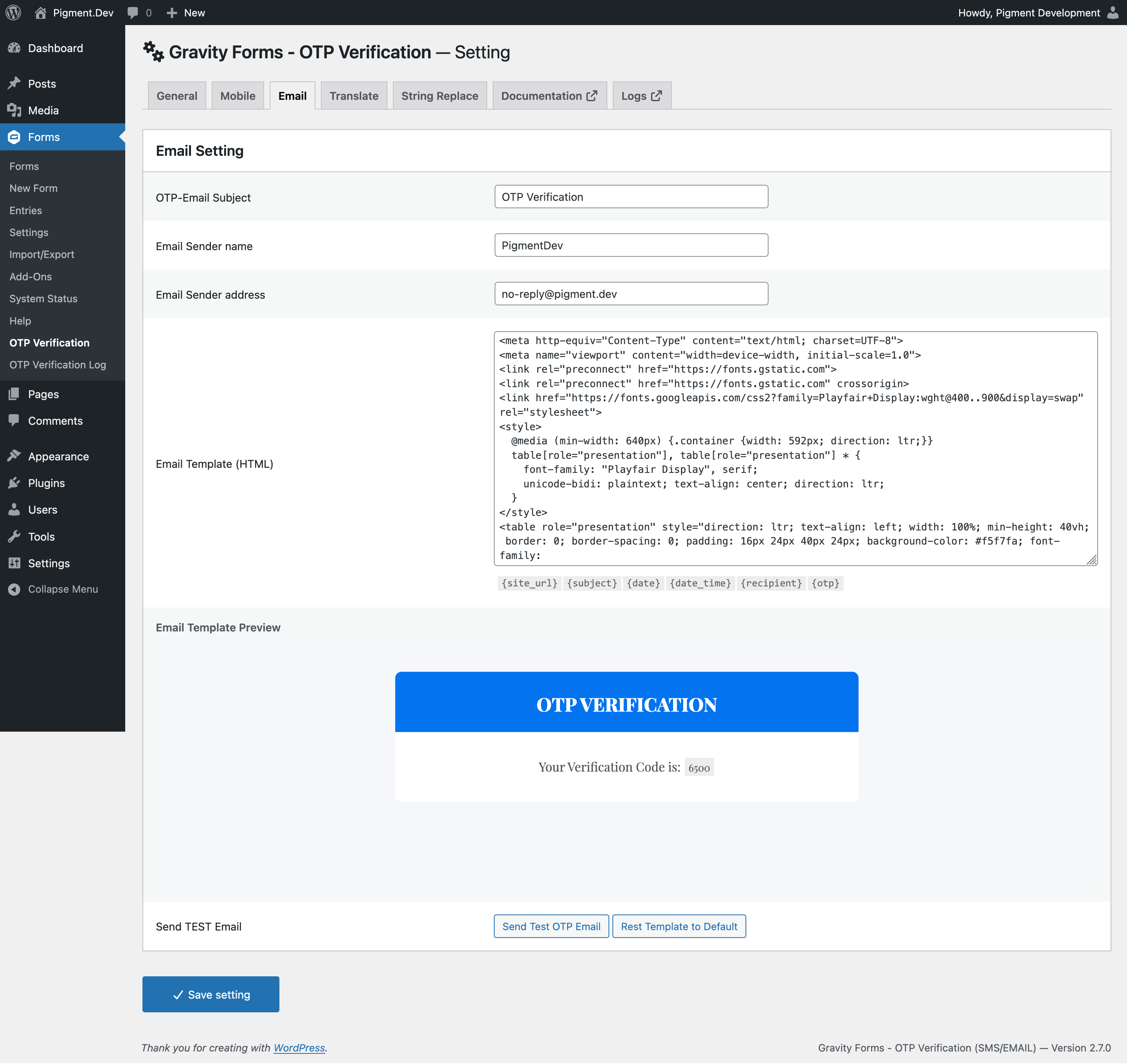The image size is (1127, 1064).
Task: Click the Comments icon in sidebar
Action: [14, 420]
